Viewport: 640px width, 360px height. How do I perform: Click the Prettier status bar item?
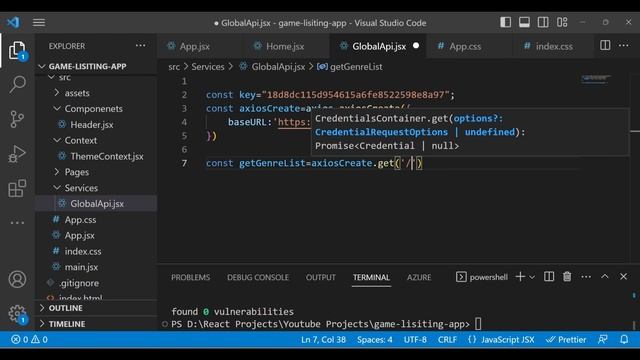[566, 340]
